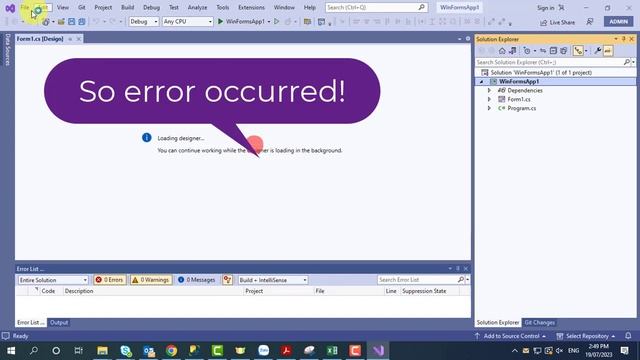Viewport: 640px width, 360px height.
Task: Click the Search (Ctrl+Q) box
Action: [376, 7]
